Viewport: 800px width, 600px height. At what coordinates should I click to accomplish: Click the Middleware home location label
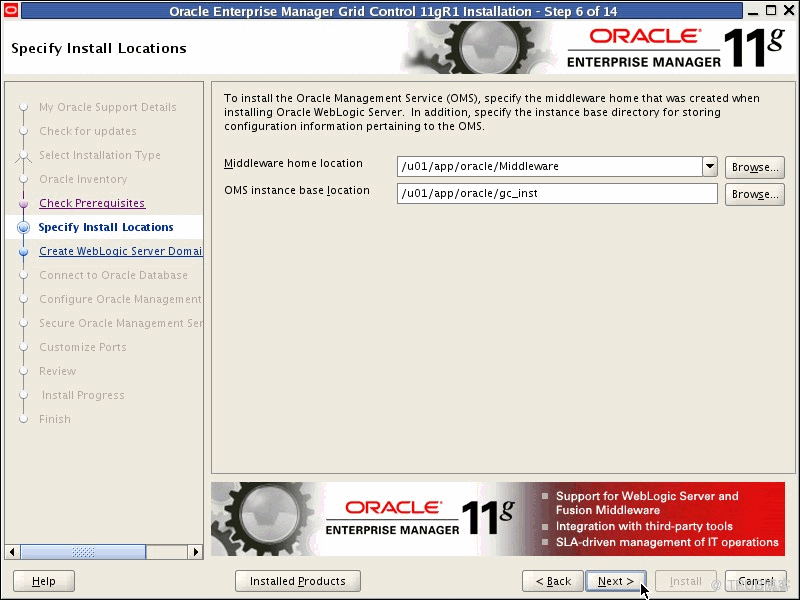pyautogui.click(x=293, y=163)
